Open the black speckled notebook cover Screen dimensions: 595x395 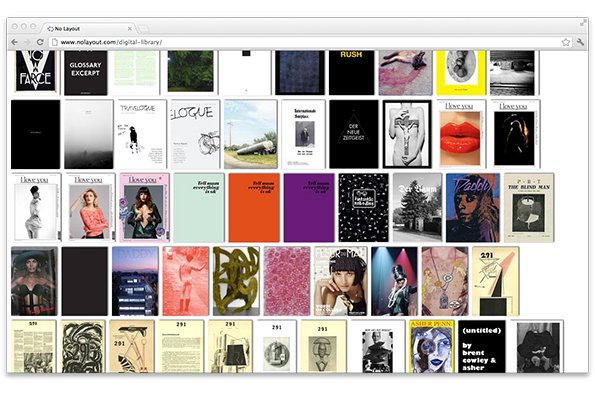tap(364, 208)
